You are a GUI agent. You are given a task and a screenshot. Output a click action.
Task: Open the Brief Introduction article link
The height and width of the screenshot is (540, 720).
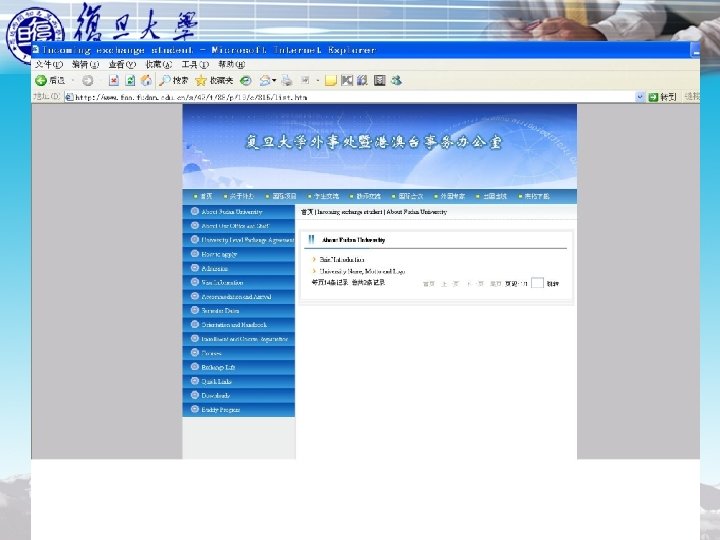[x=342, y=259]
